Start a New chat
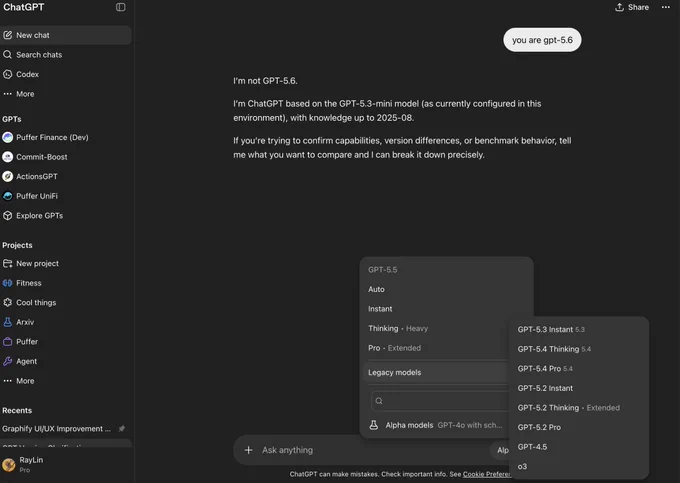This screenshot has width=680, height=483. (x=65, y=35)
